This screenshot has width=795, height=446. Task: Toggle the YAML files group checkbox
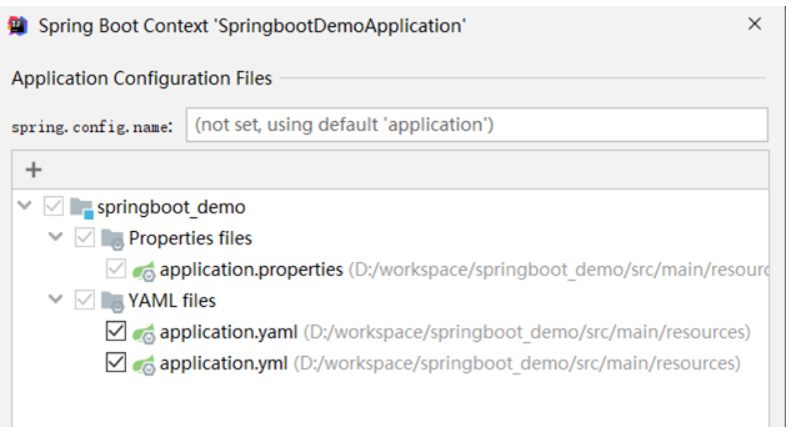click(x=85, y=301)
